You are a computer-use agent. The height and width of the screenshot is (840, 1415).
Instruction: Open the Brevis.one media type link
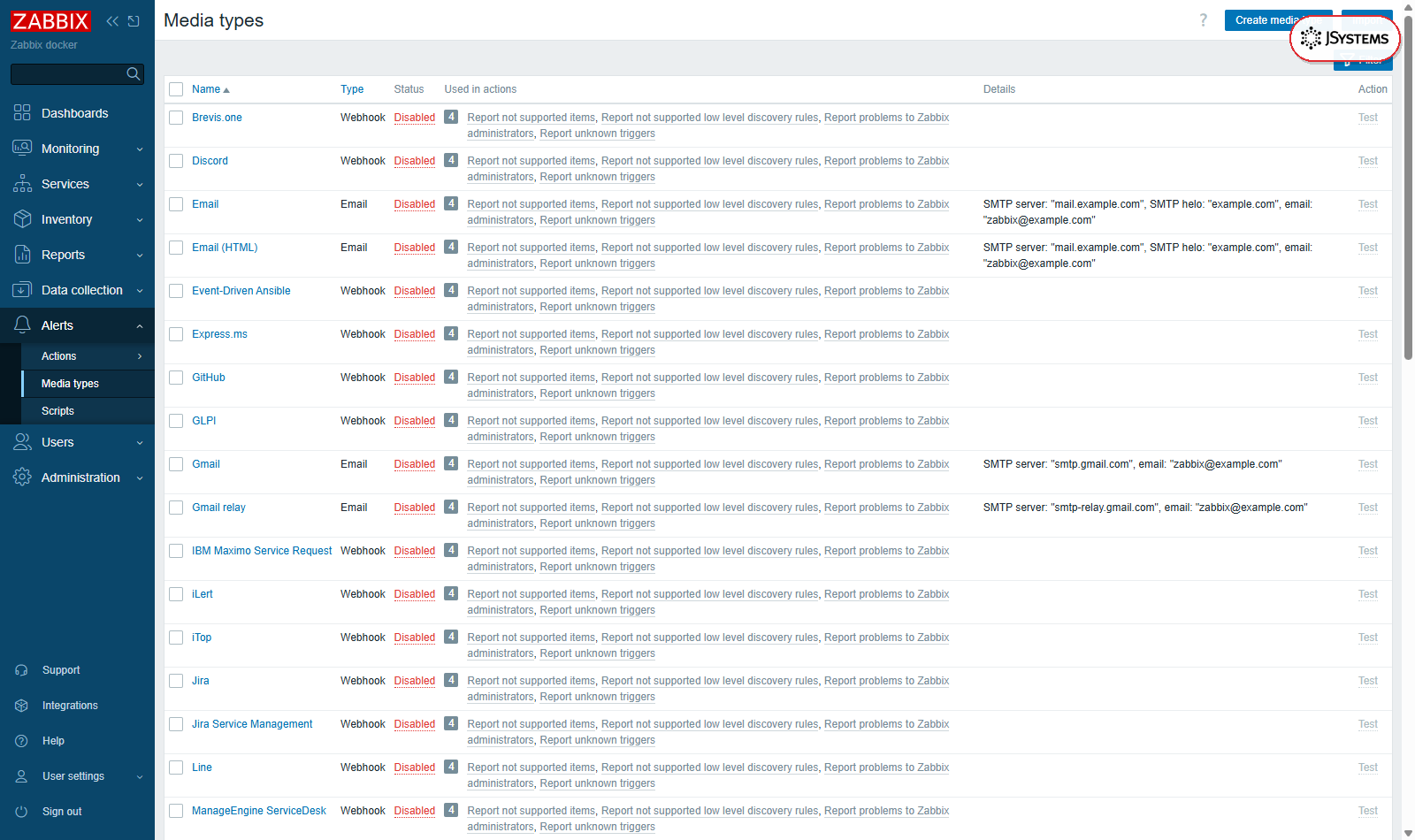[x=217, y=118]
